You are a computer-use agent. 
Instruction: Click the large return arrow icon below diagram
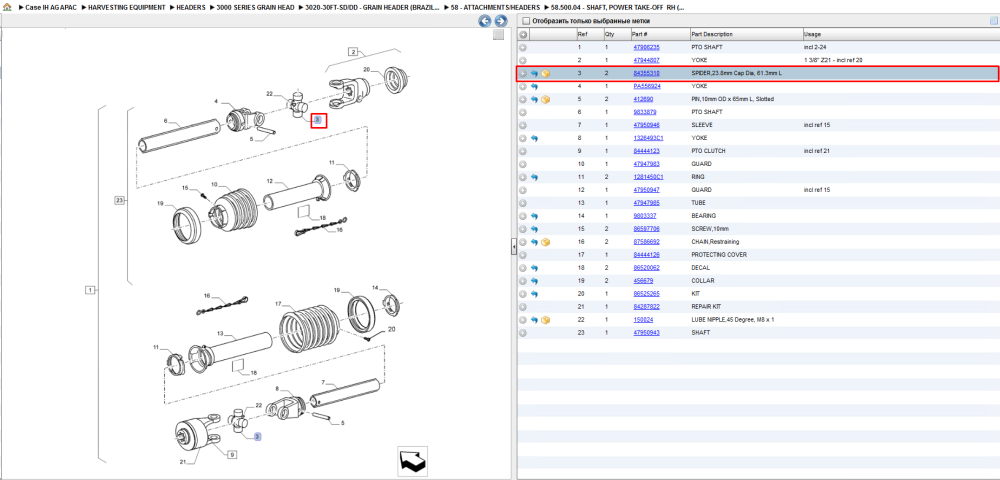412,460
